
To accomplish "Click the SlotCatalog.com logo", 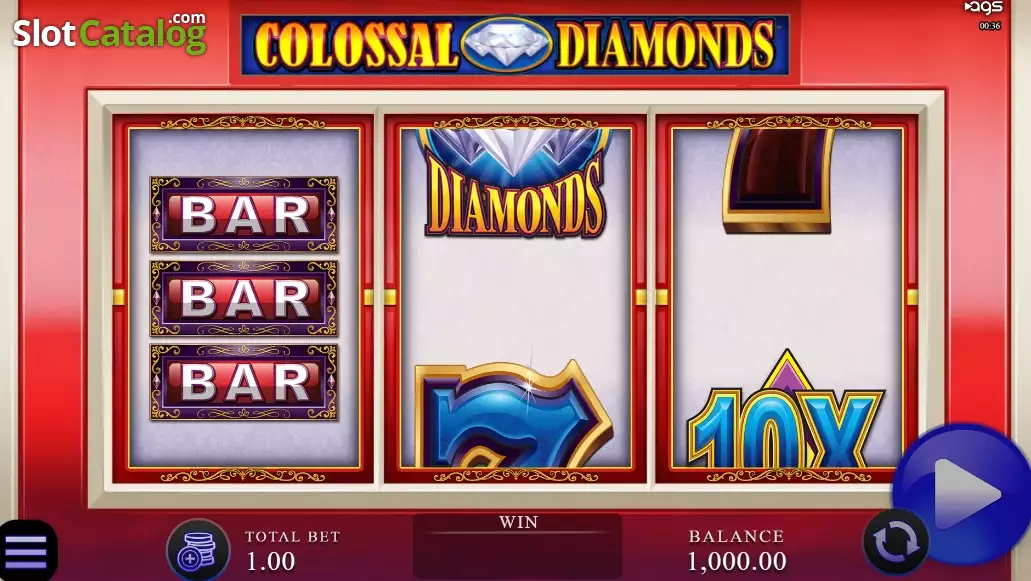I will pos(110,32).
